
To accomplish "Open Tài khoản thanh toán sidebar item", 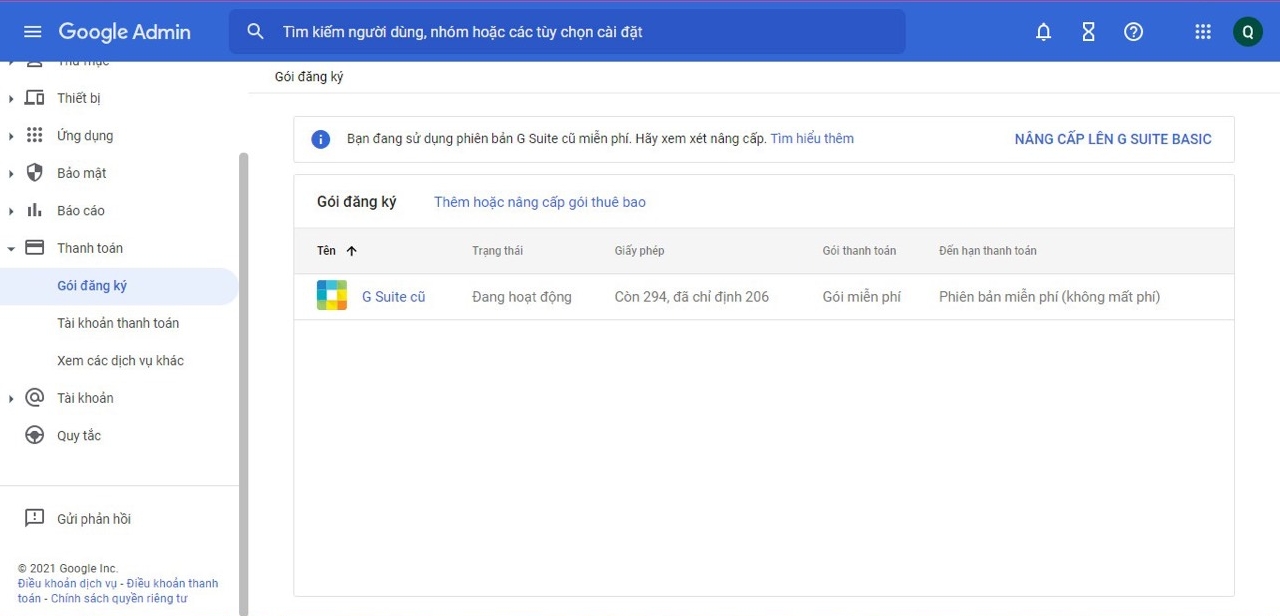I will [x=118, y=323].
